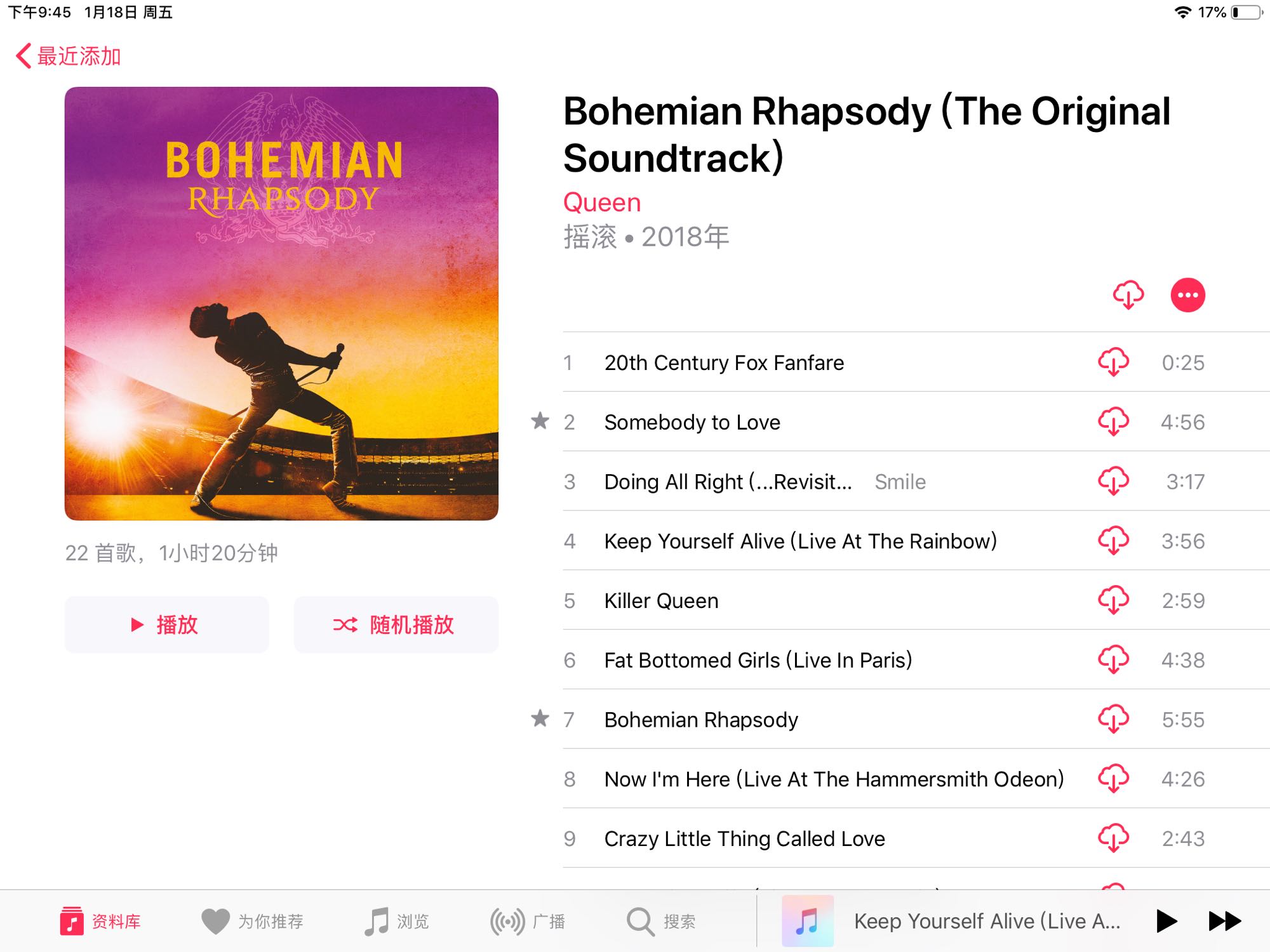Image resolution: width=1270 pixels, height=952 pixels.
Task: Open the Queen artist page
Action: coord(602,202)
